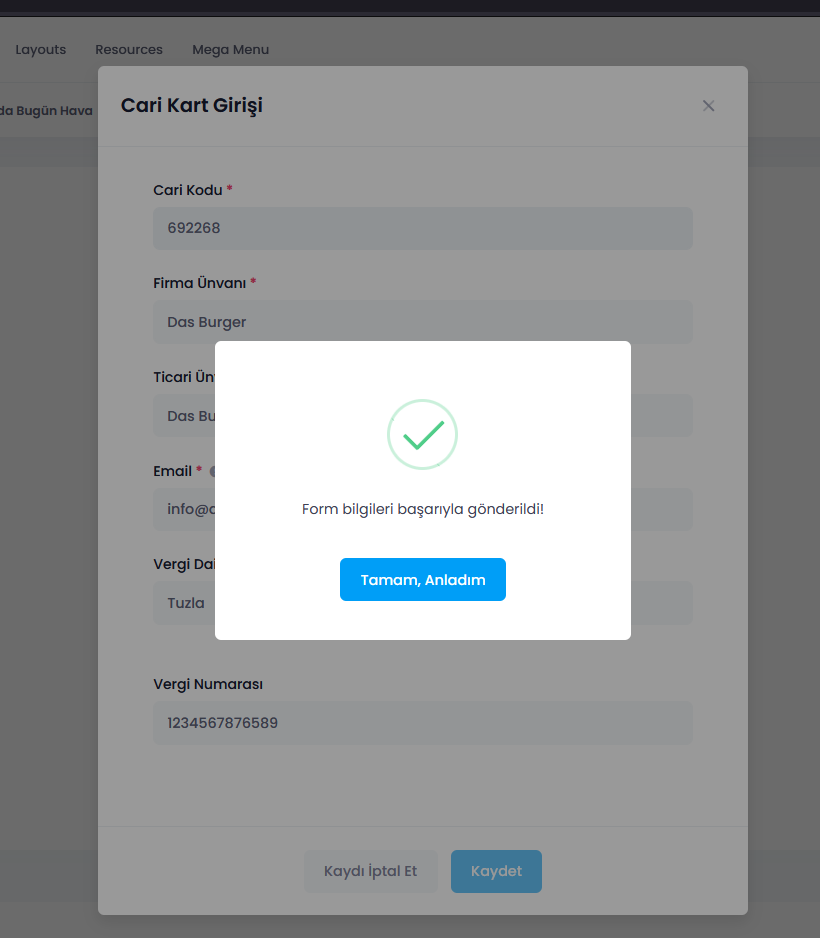Open the Mega Menu item
This screenshot has height=938, width=820.
pyautogui.click(x=230, y=49)
